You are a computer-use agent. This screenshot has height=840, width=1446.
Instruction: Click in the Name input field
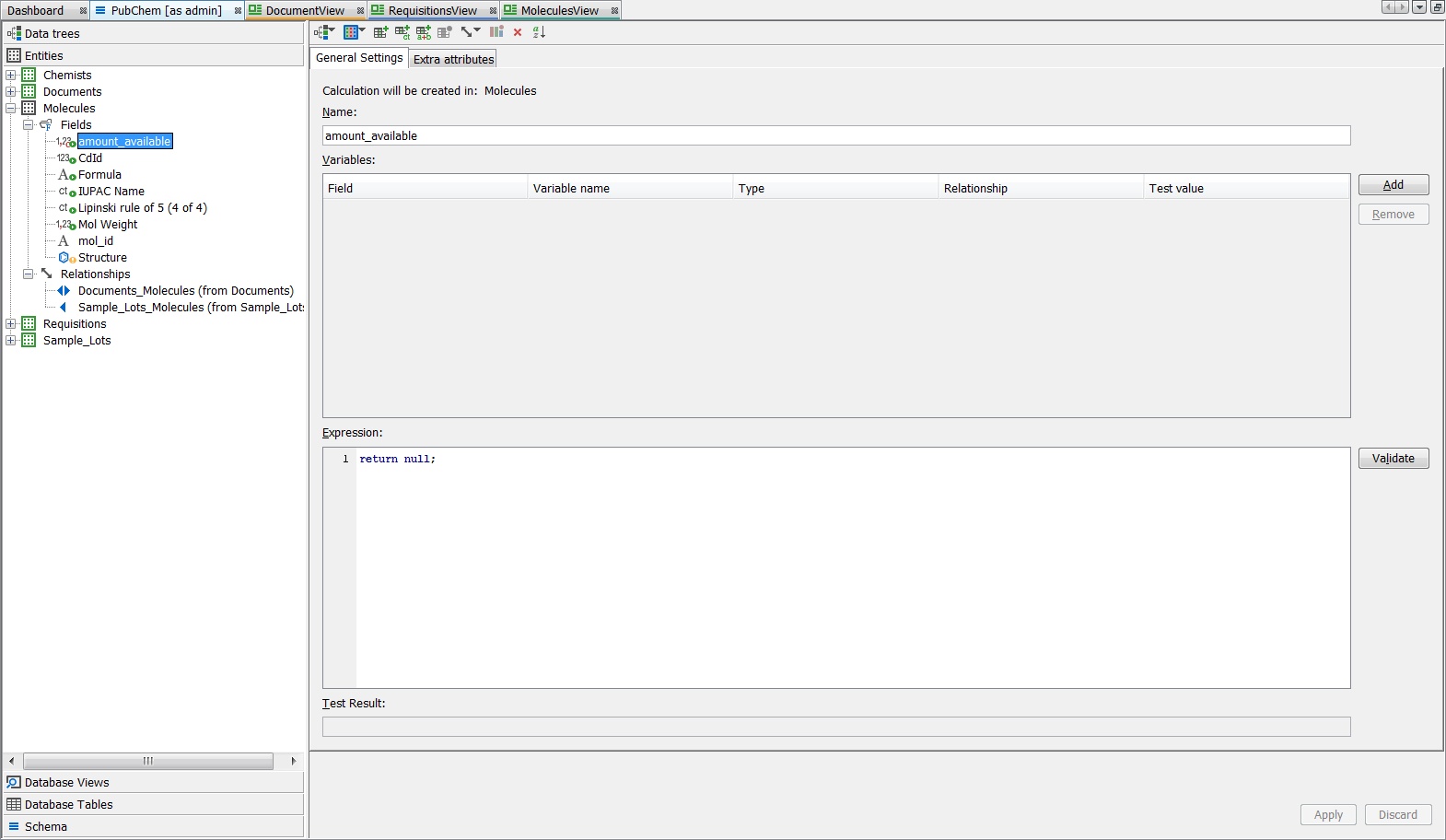pos(835,136)
